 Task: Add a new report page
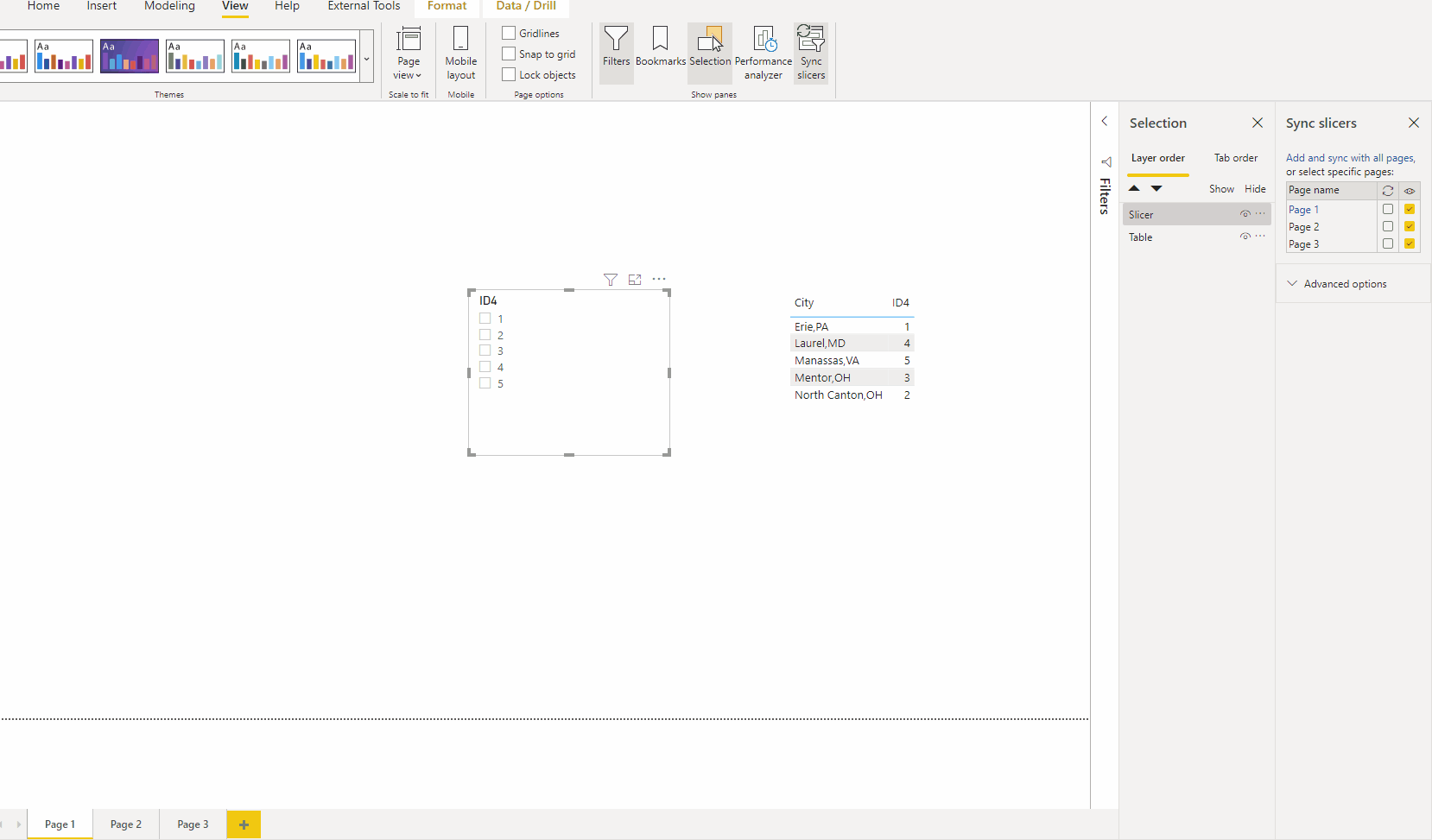244,824
